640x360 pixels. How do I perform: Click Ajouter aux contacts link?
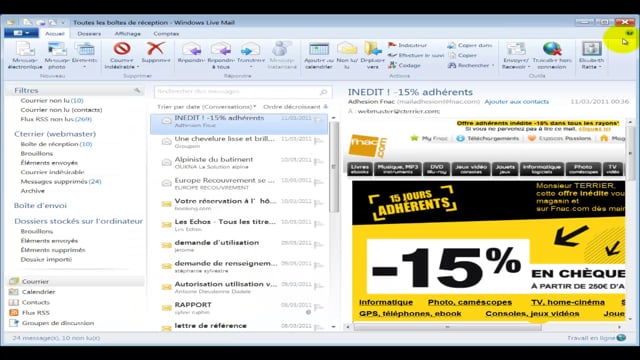(x=517, y=102)
